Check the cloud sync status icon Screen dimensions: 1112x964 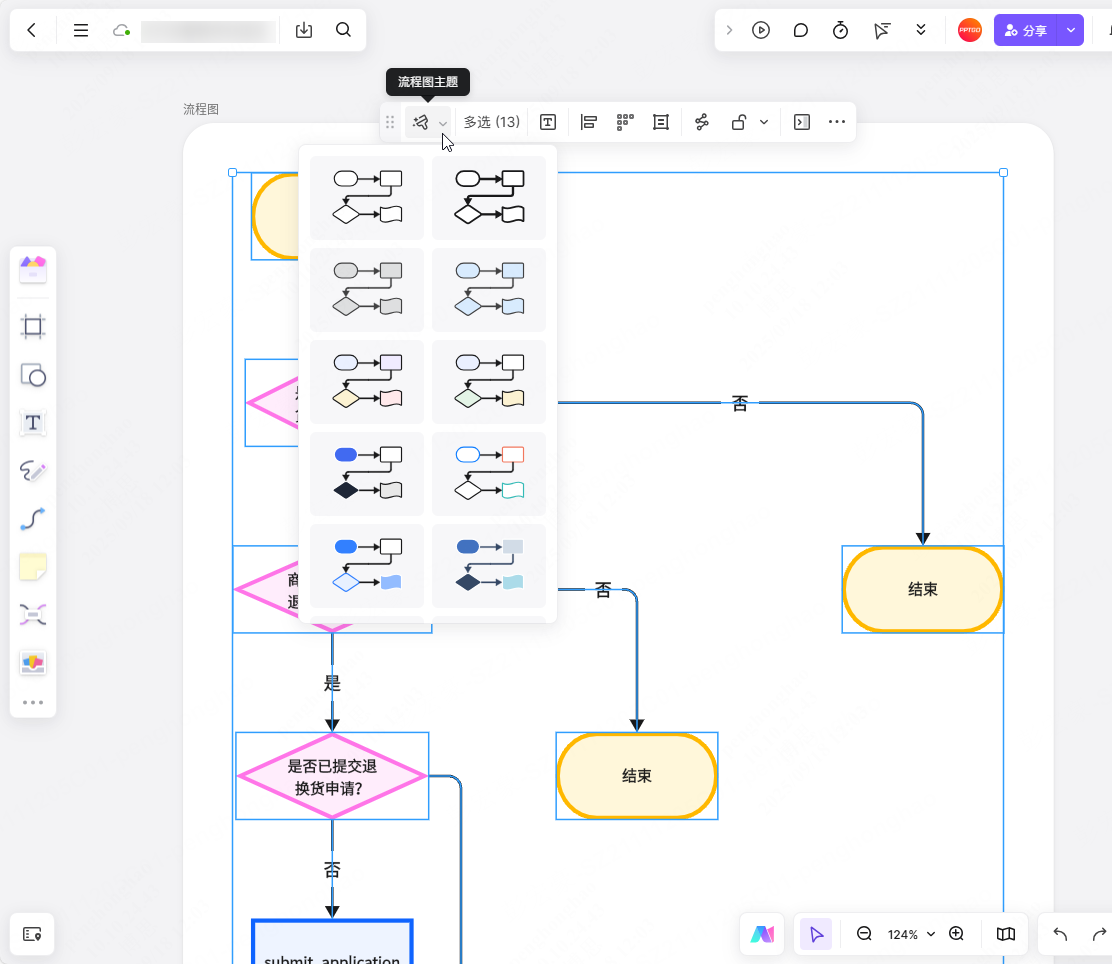[121, 31]
